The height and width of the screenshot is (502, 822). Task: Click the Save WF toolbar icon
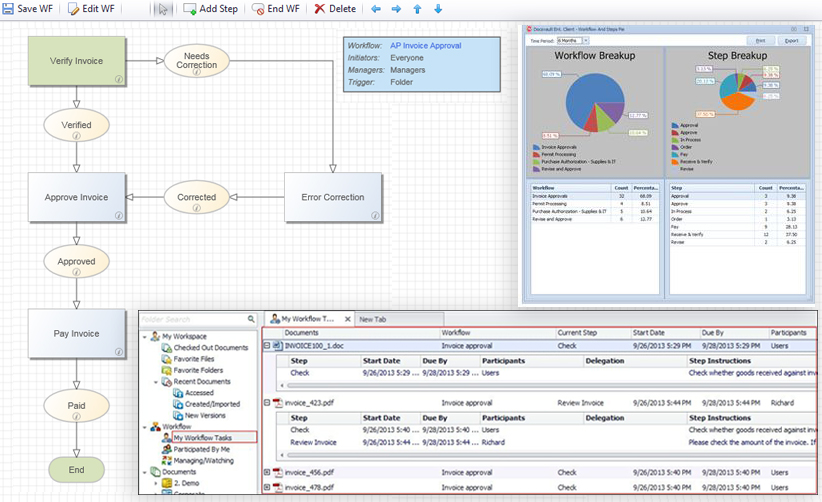[8, 8]
